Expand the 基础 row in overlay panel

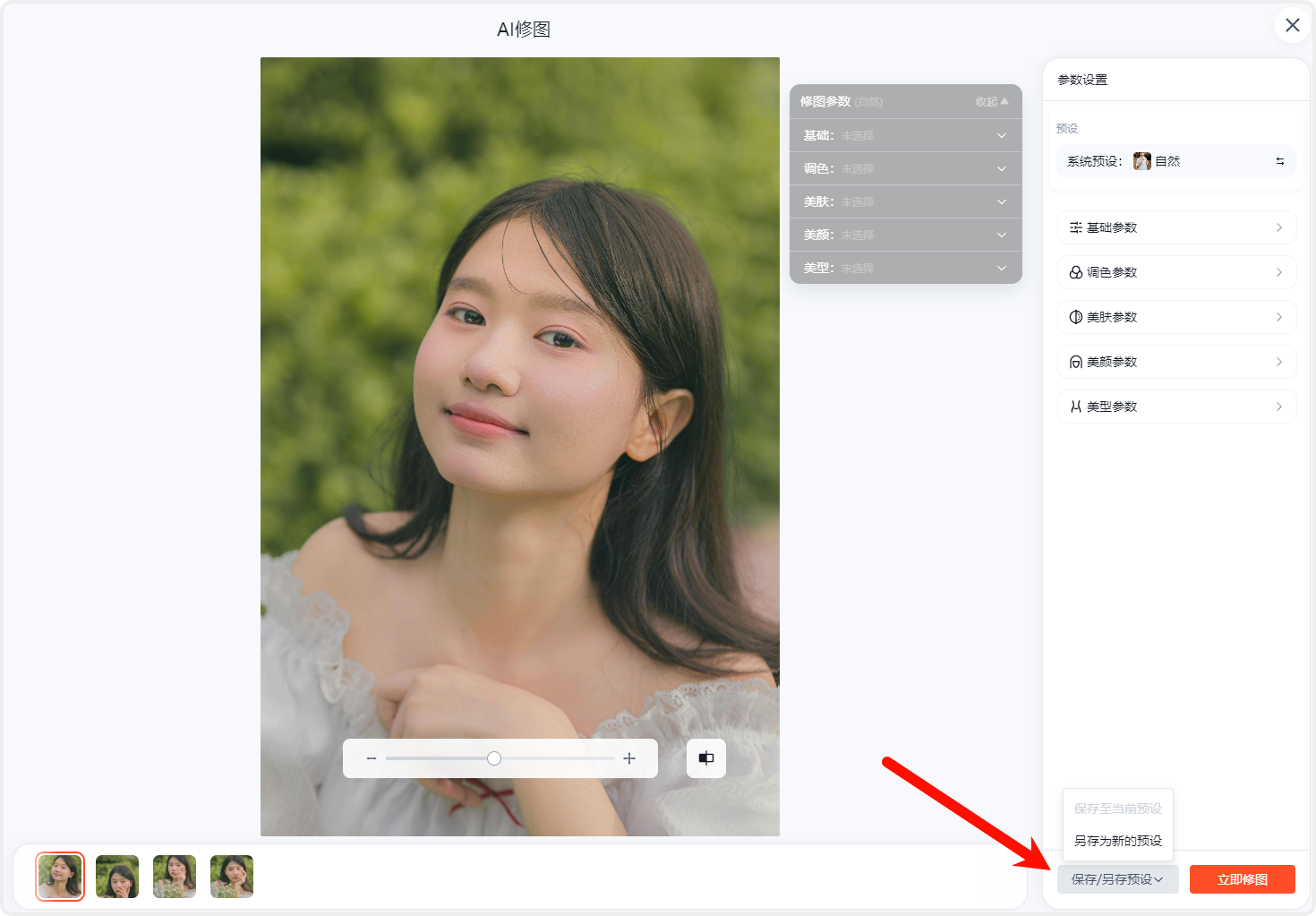coord(1001,136)
